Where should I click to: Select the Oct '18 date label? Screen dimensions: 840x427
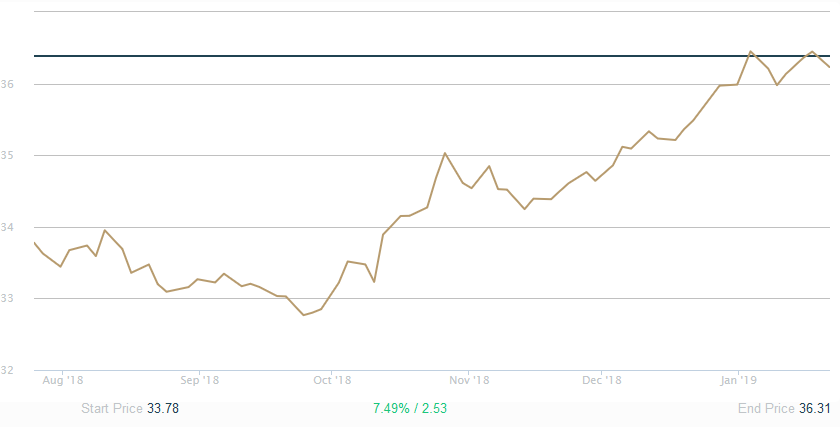(x=332, y=381)
